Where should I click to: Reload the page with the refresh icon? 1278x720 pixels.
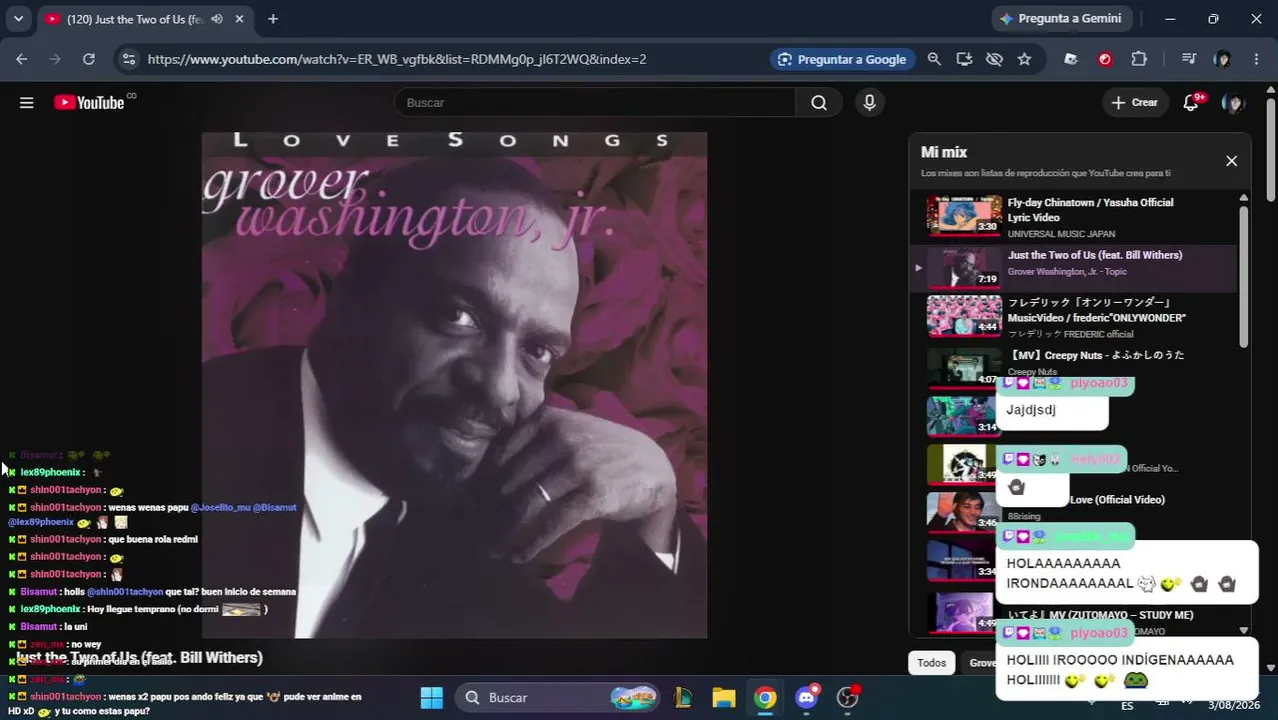point(89,59)
